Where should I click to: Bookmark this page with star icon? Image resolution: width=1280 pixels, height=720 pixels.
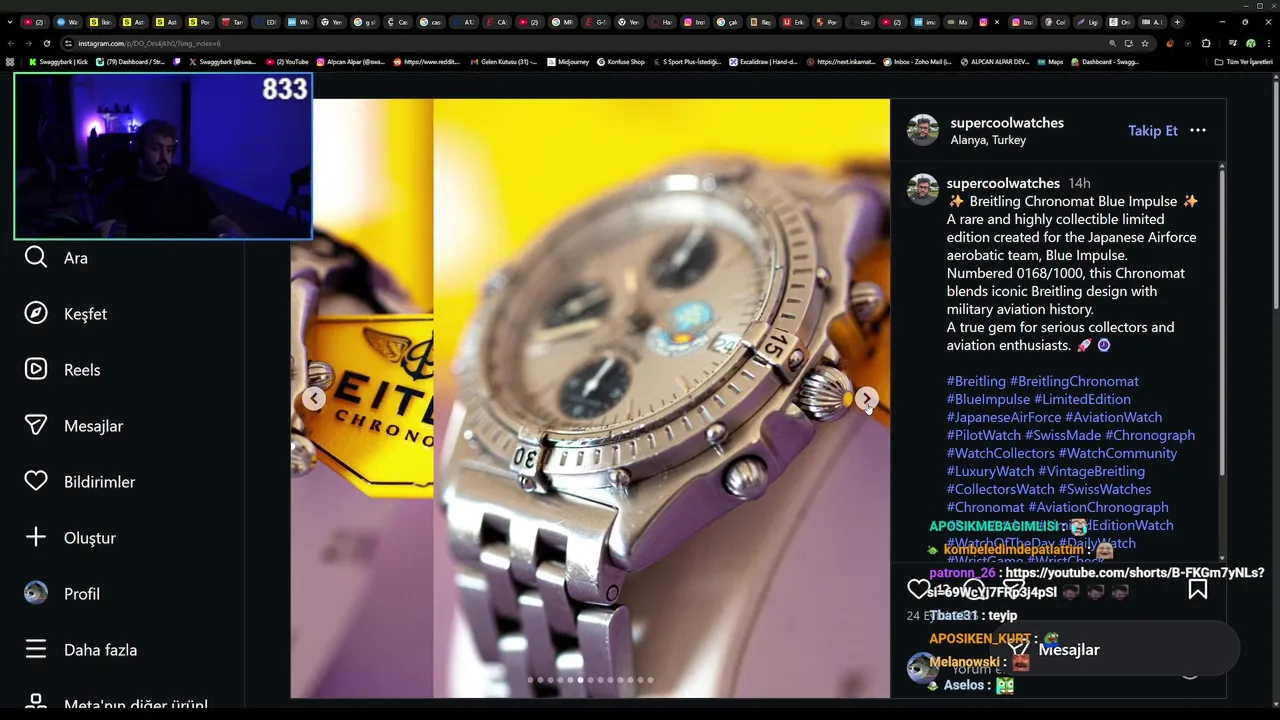point(1145,43)
